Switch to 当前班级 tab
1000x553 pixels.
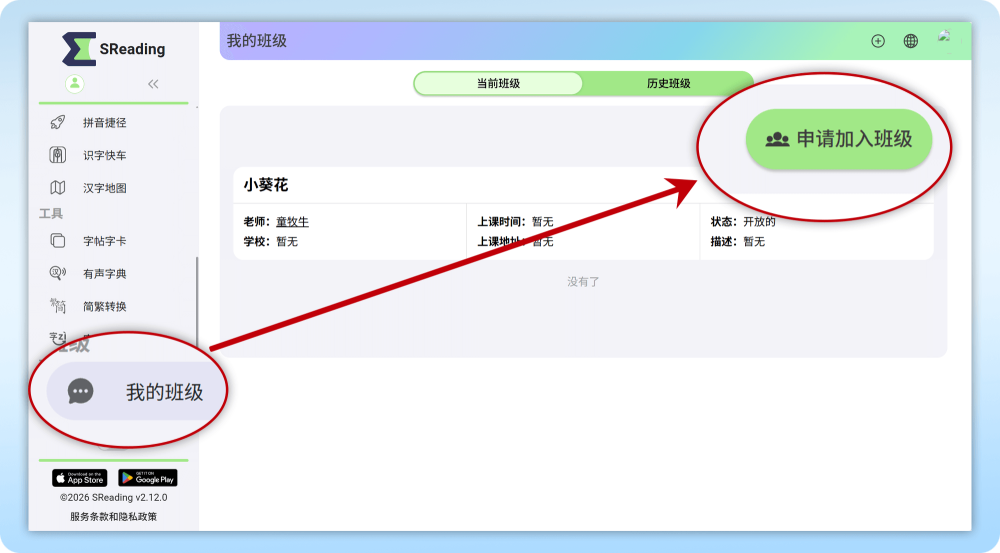click(x=498, y=84)
